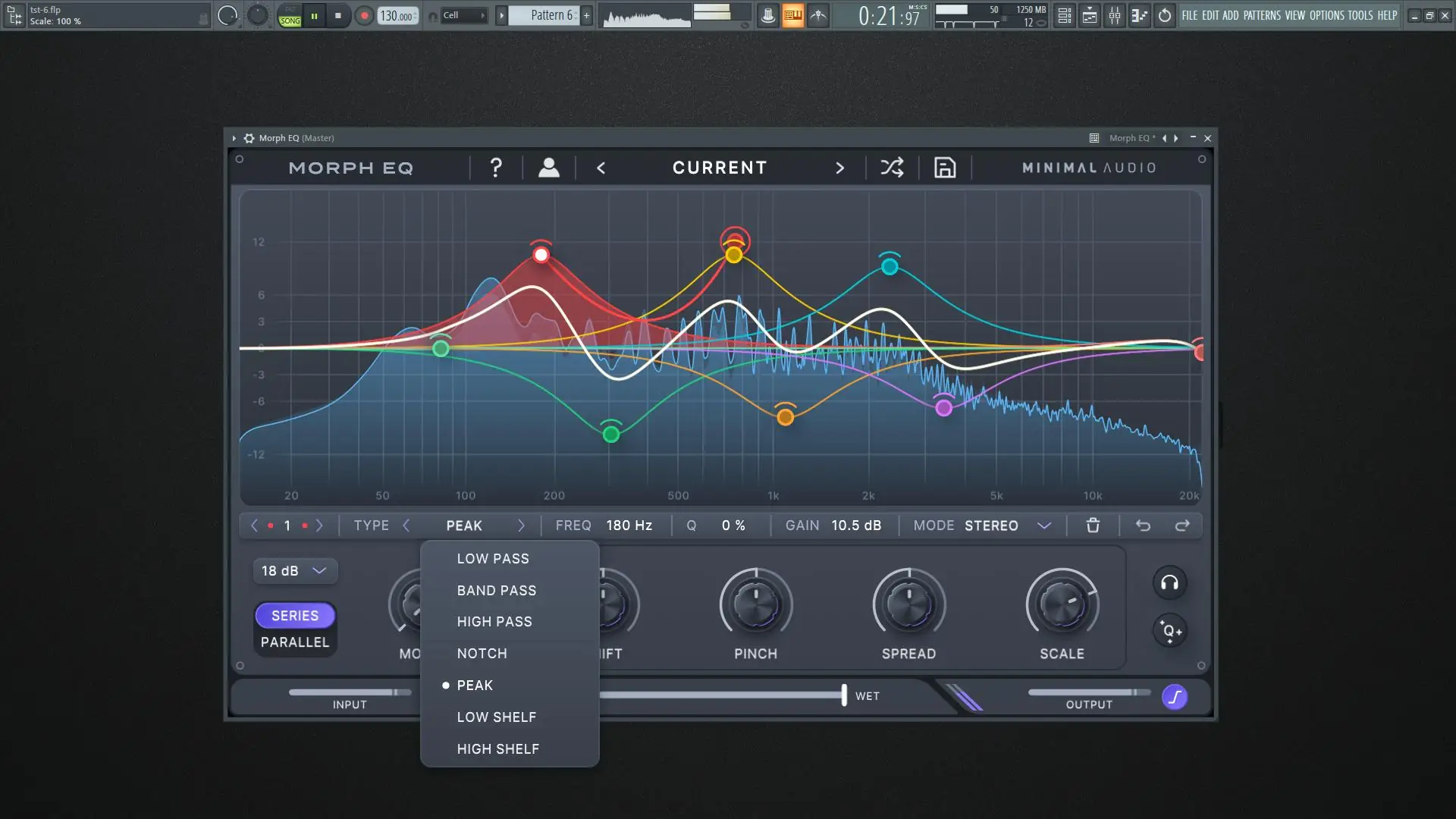Go to next preset with right chevron
Image resolution: width=1456 pixels, height=819 pixels.
839,168
